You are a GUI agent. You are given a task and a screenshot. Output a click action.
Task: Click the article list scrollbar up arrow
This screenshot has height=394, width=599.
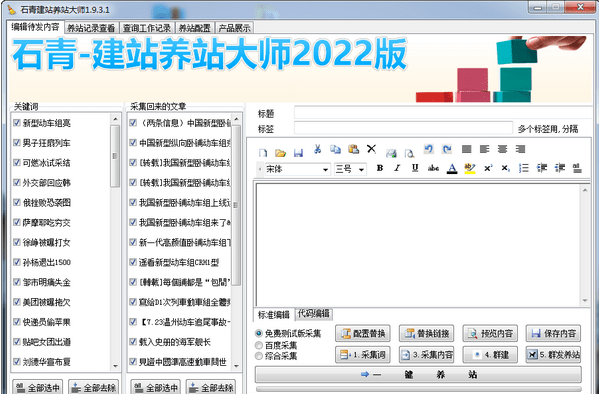(x=236, y=119)
